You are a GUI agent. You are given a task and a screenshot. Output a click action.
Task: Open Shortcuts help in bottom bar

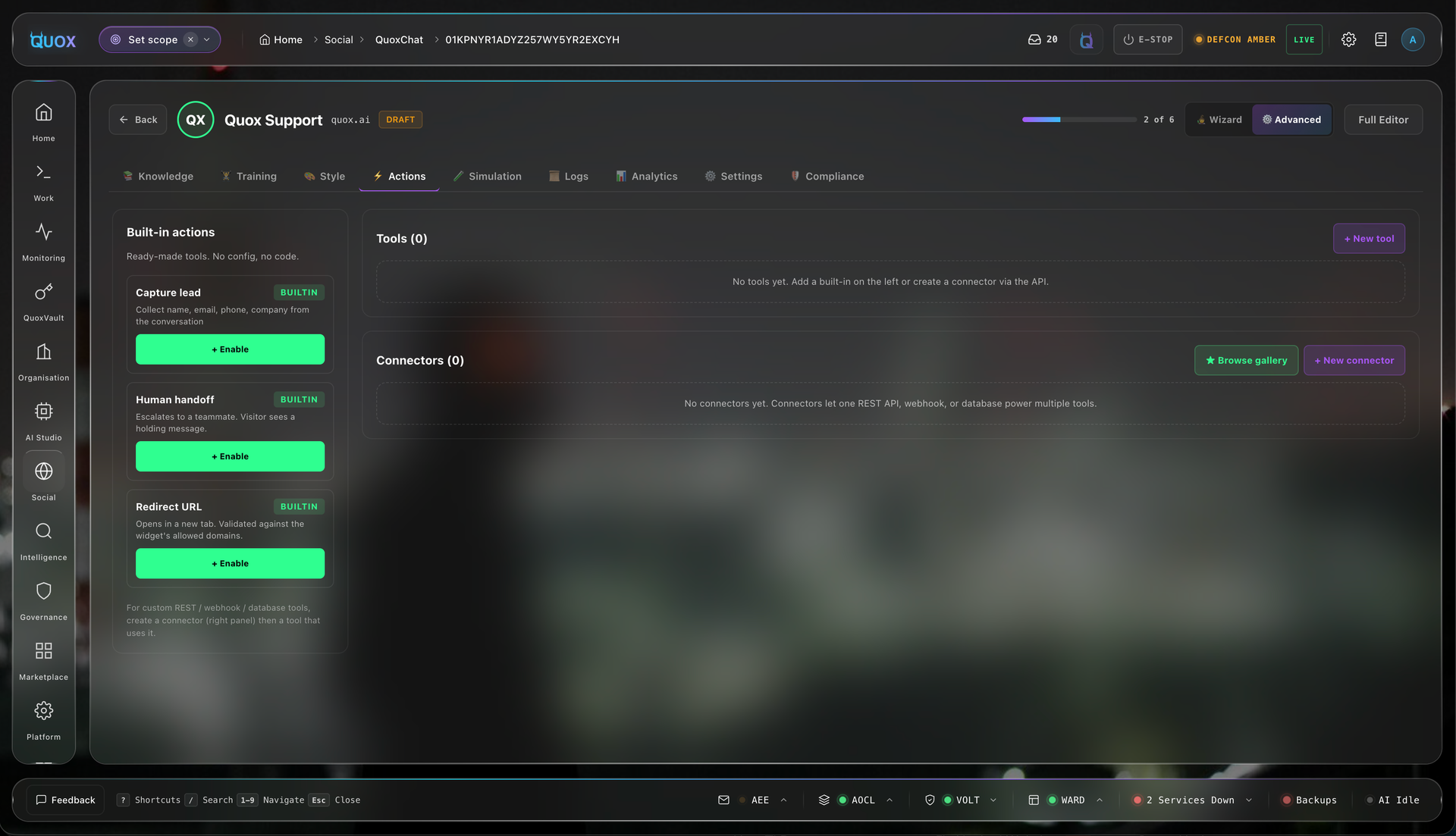pyautogui.click(x=149, y=800)
